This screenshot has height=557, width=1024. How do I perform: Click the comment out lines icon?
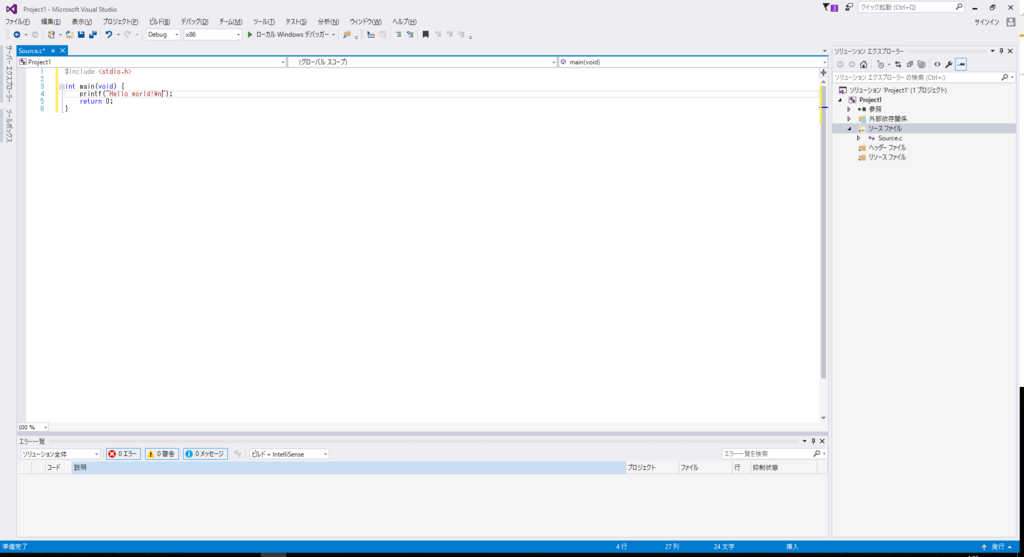(398, 35)
